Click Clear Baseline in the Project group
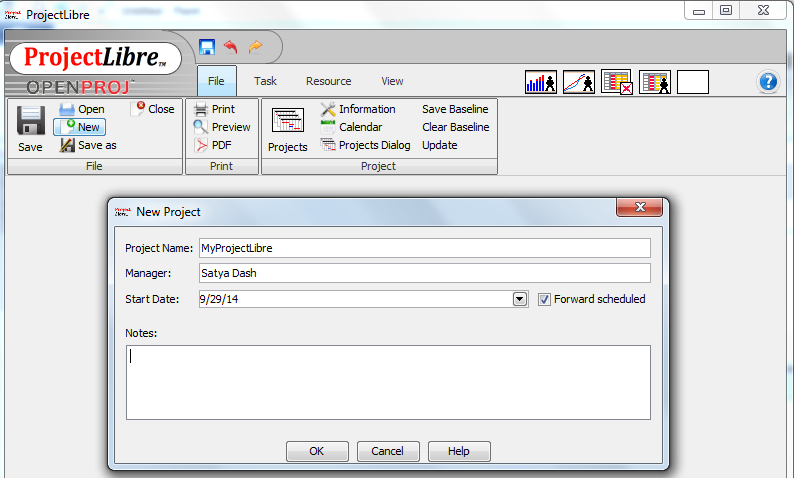796x481 pixels. click(x=456, y=127)
